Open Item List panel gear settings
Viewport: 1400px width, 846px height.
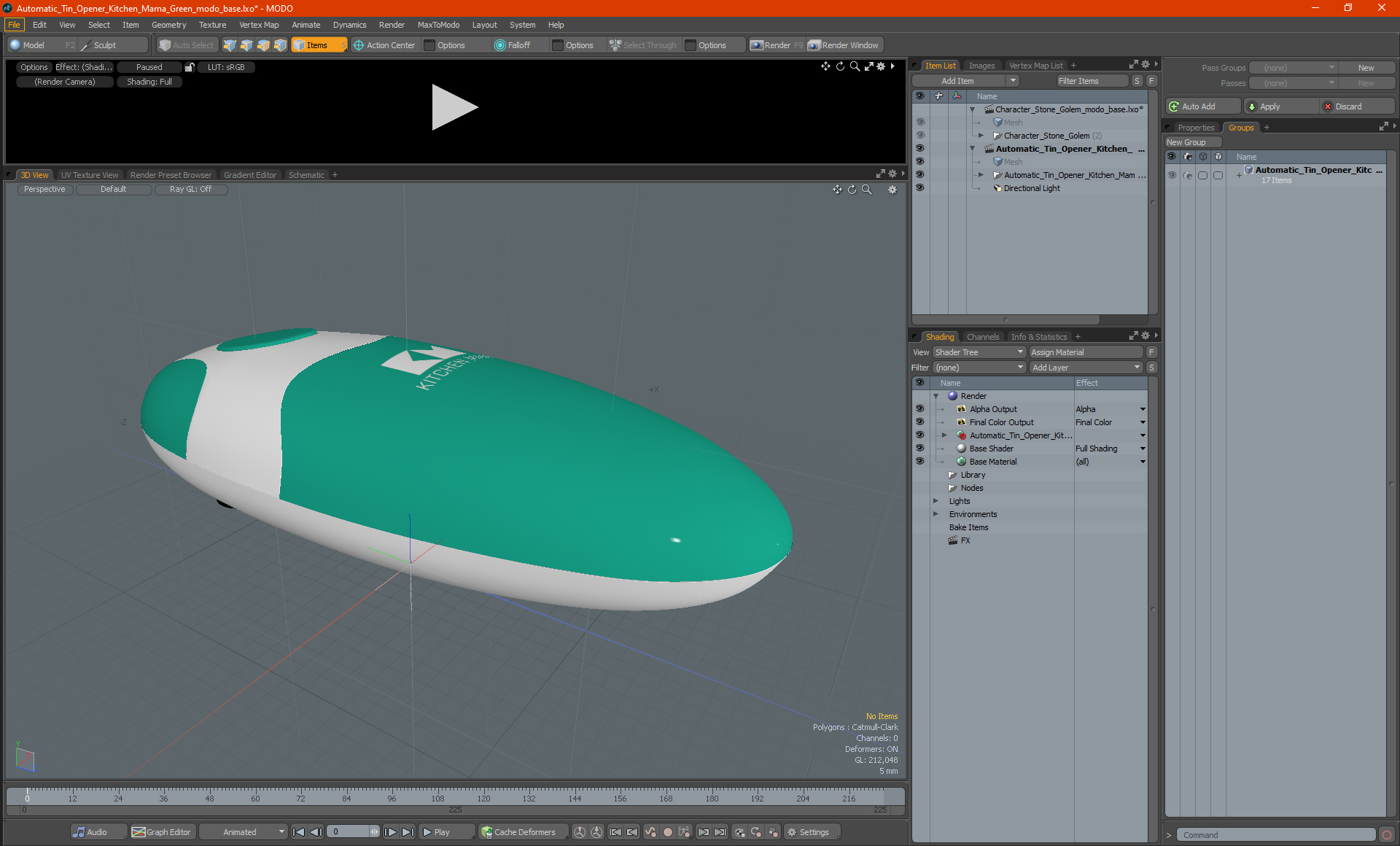coord(1146,65)
